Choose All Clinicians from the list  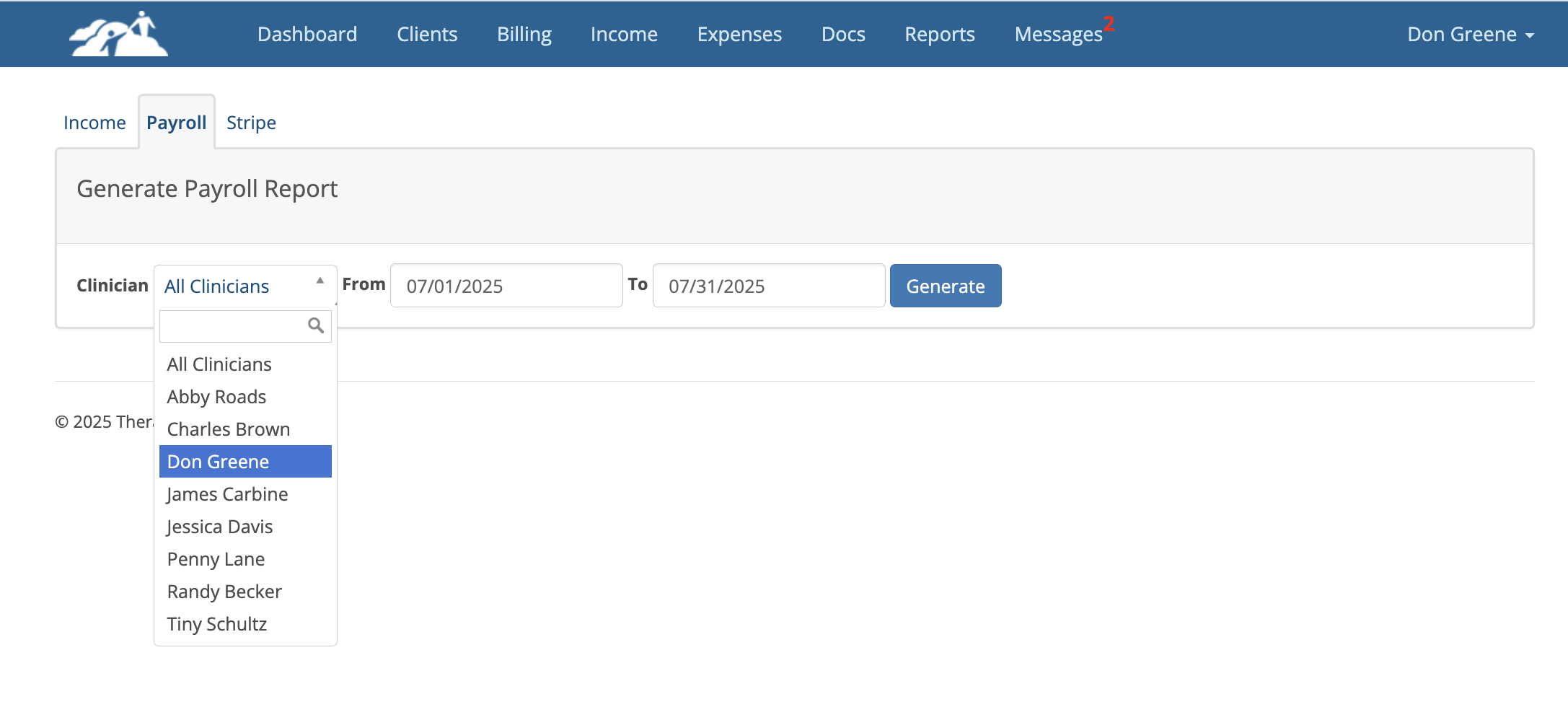coord(245,364)
